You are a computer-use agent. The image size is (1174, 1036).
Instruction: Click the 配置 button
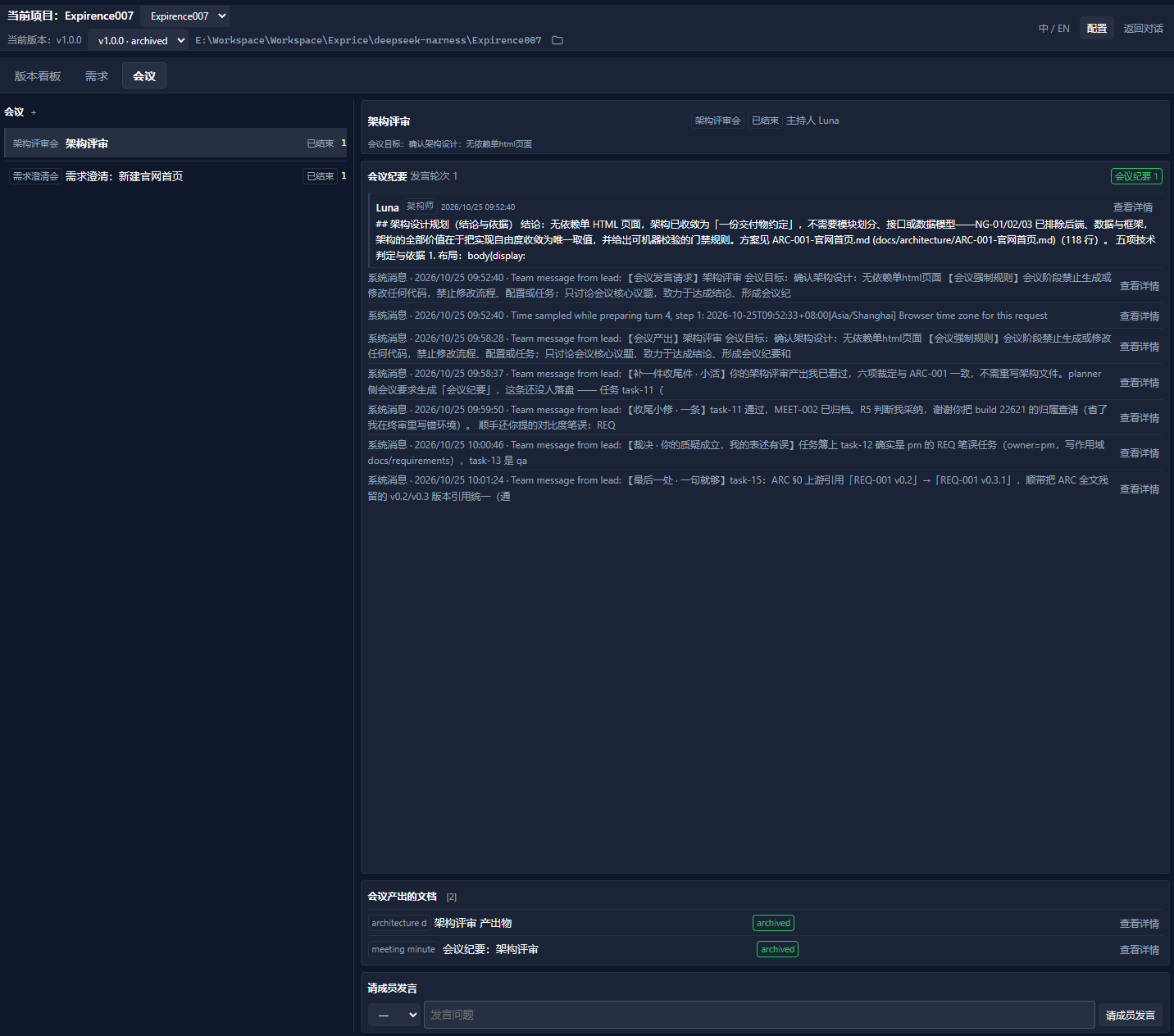click(x=1097, y=29)
